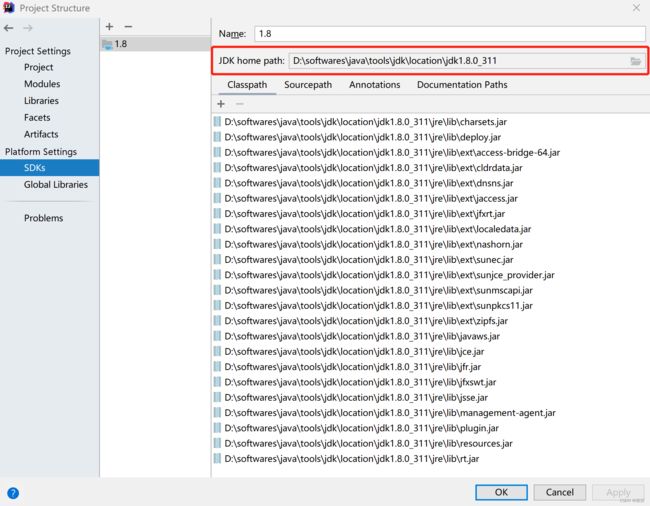The image size is (650, 506).
Task: Select the plugin.jar classpath row
Action: (x=430, y=429)
